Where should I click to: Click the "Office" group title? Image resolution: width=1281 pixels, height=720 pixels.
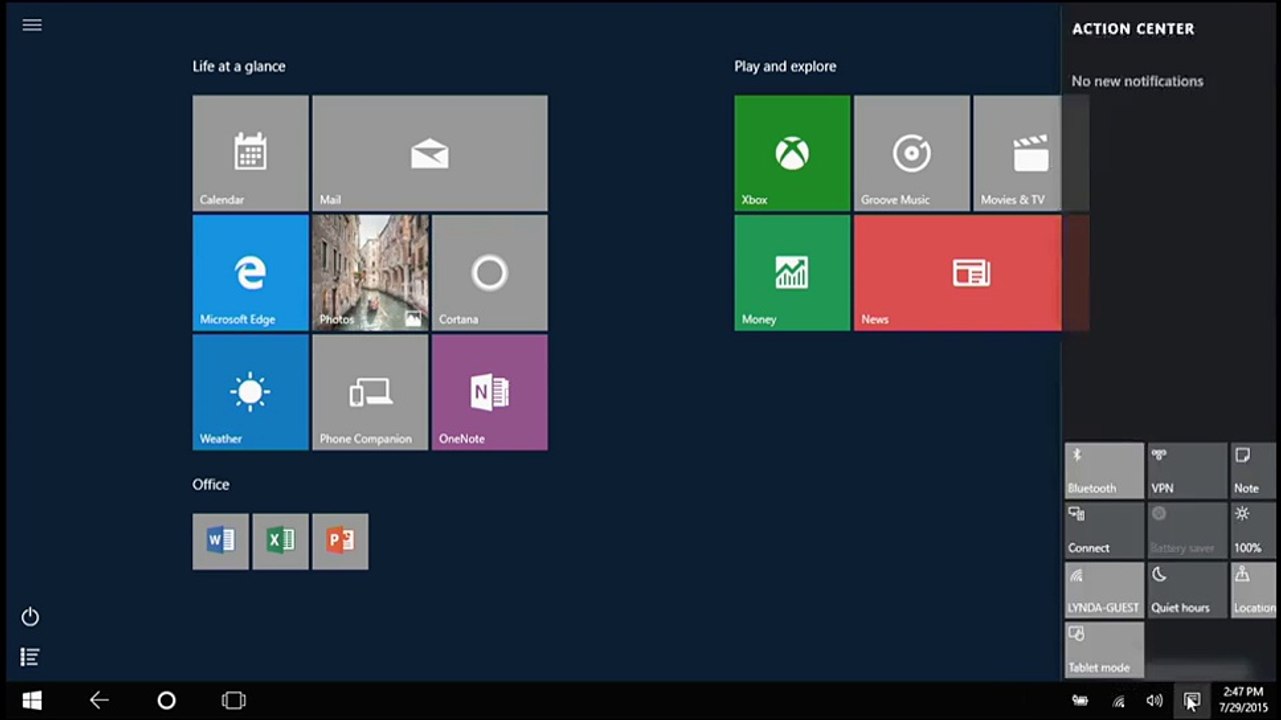pos(211,484)
